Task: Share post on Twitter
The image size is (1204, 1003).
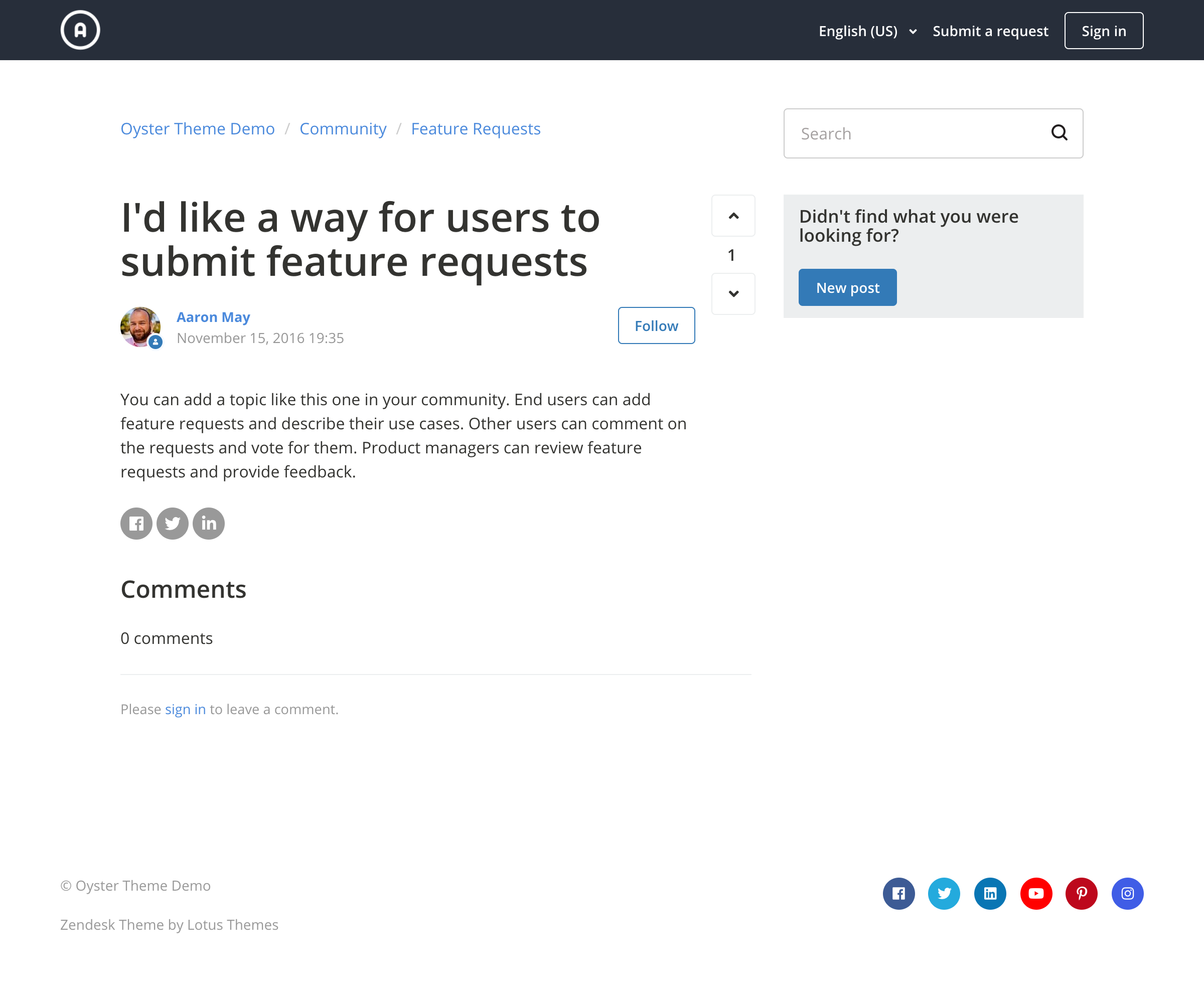Action: [x=172, y=523]
